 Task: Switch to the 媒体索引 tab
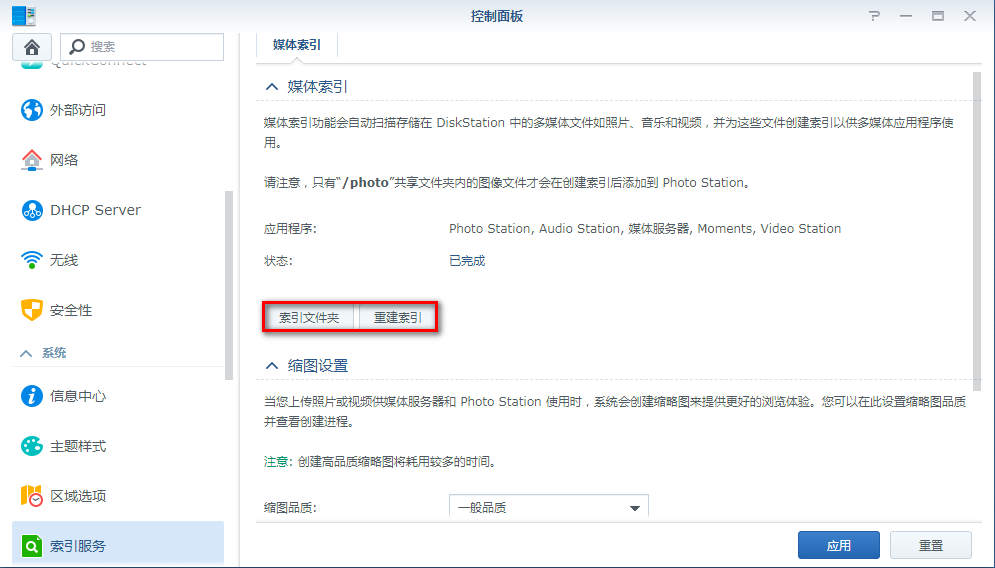(x=296, y=45)
